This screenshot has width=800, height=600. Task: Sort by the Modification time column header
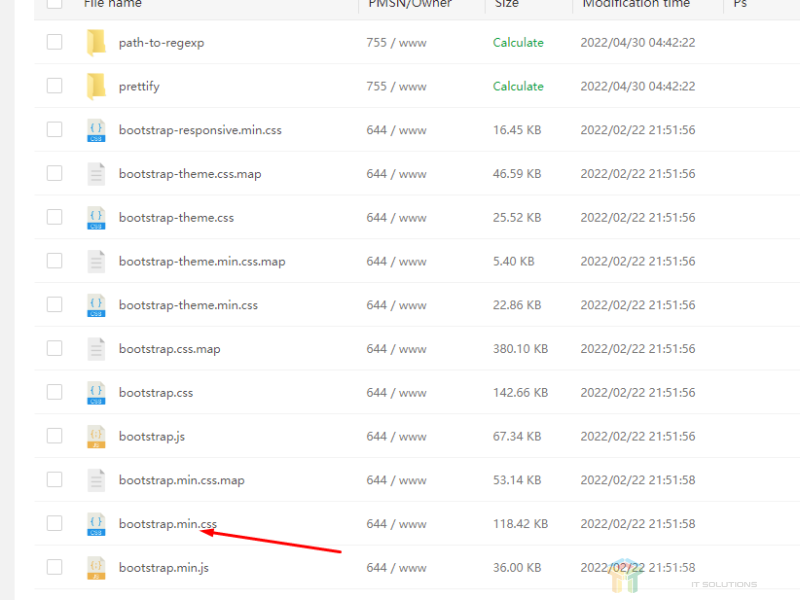[x=636, y=4]
